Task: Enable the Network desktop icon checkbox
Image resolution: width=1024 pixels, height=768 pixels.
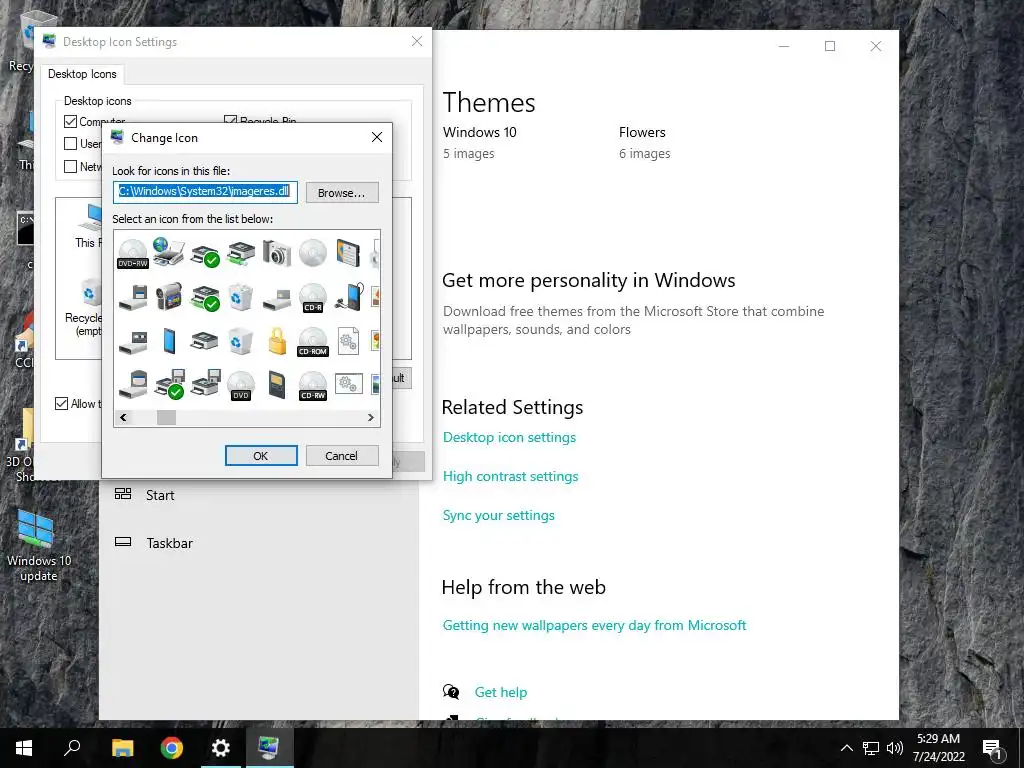Action: tap(71, 167)
